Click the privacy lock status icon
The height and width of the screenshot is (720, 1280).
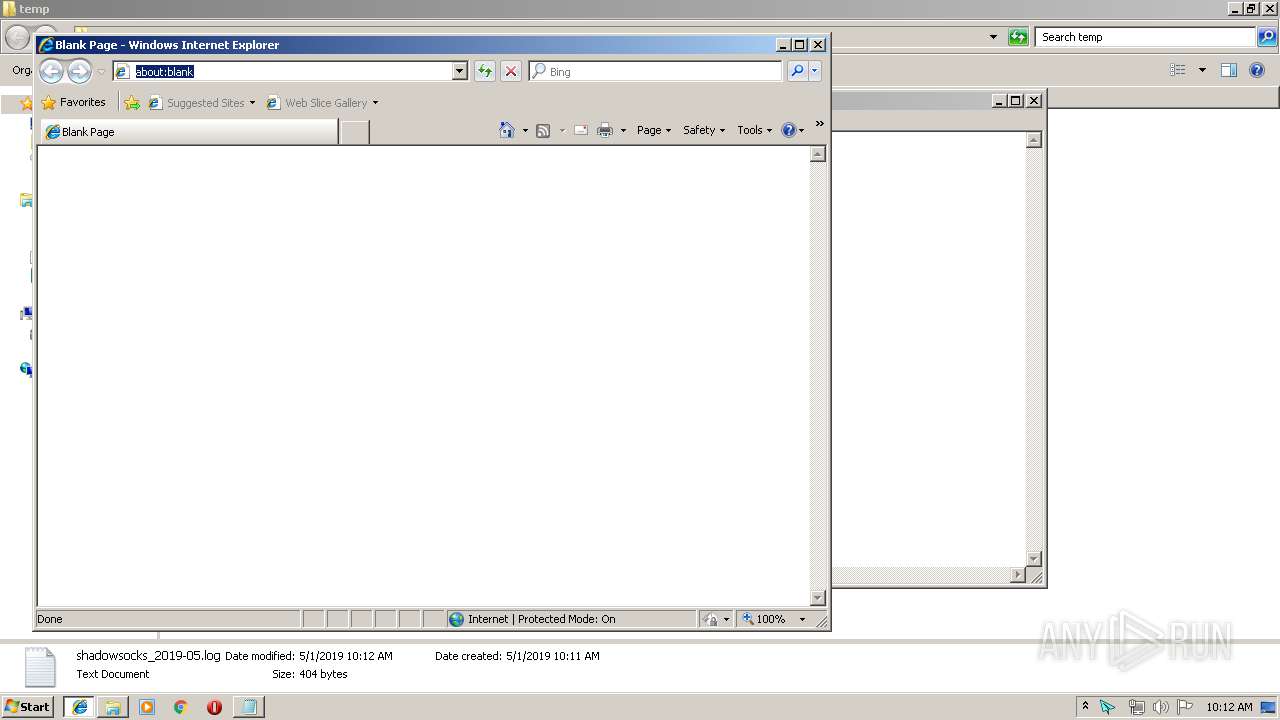pyautogui.click(x=711, y=619)
